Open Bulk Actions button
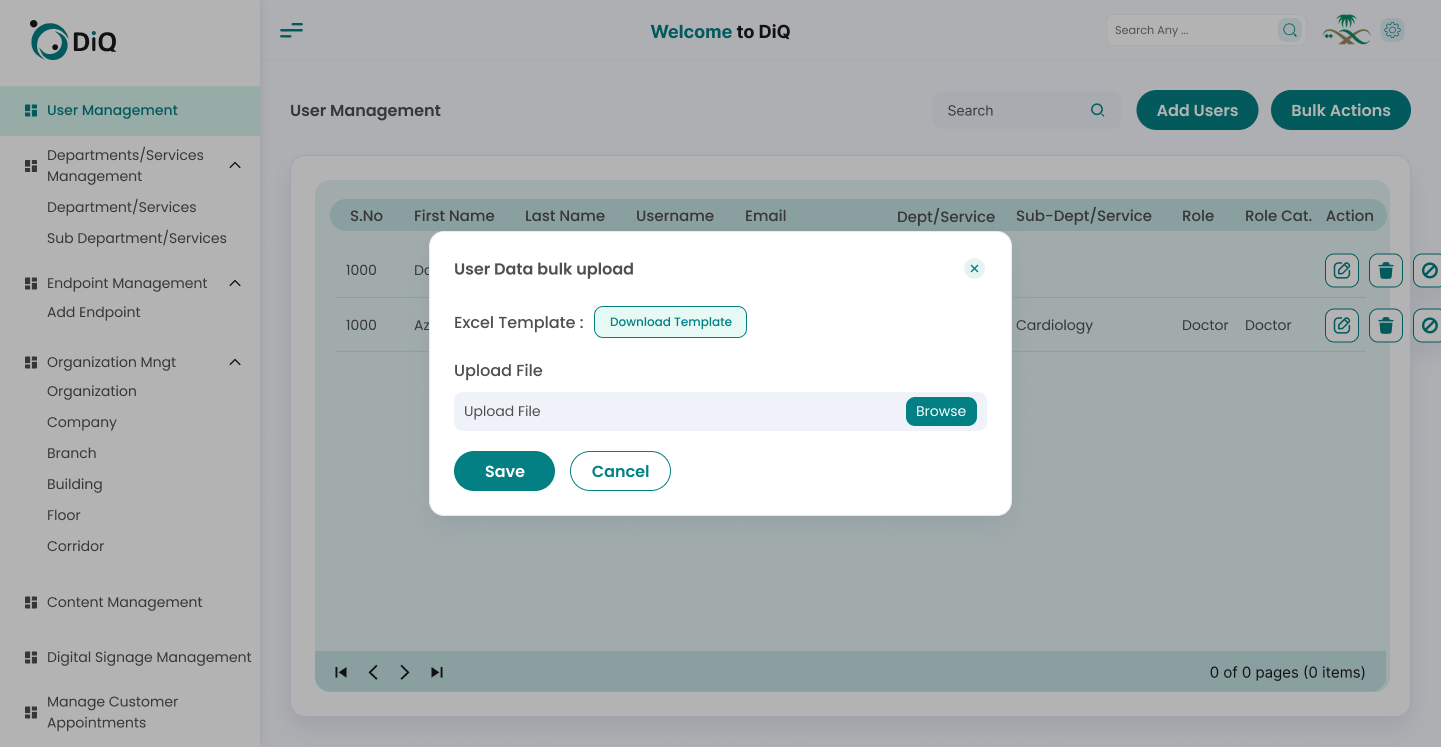The width and height of the screenshot is (1441, 747). pos(1341,110)
